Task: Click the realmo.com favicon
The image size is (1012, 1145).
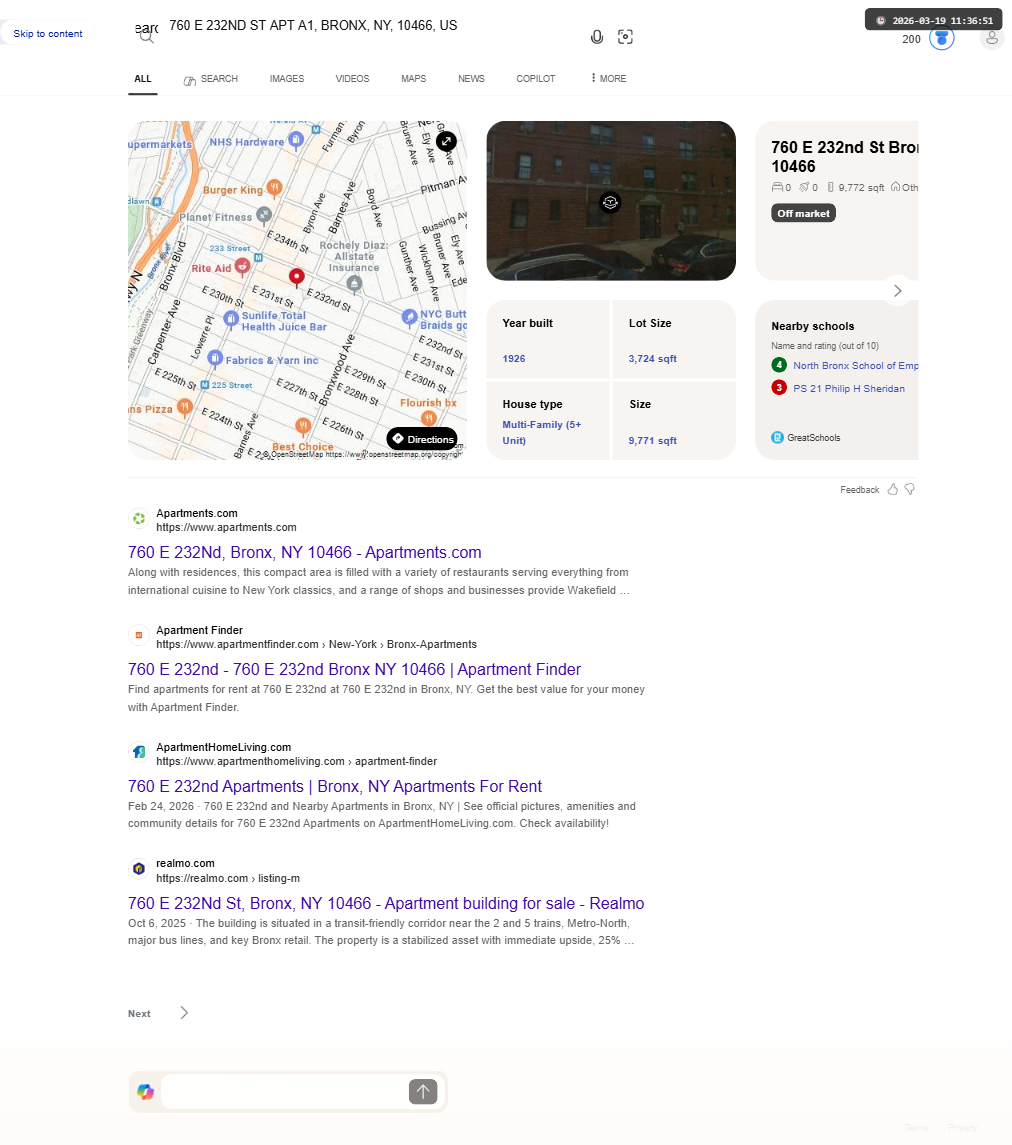Action: [139, 869]
